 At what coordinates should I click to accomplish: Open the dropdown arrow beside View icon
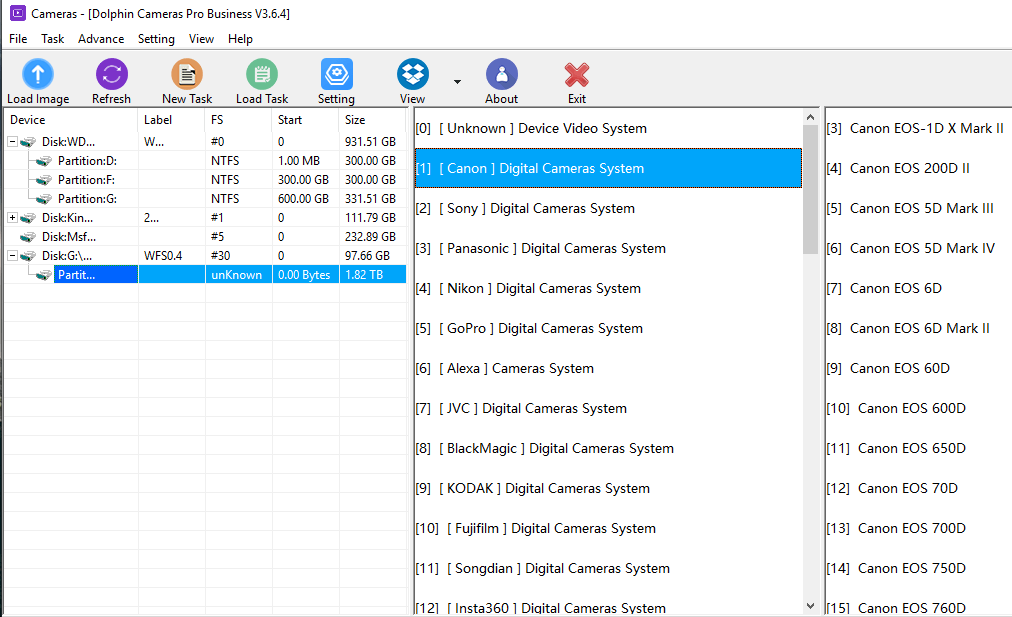pyautogui.click(x=457, y=82)
